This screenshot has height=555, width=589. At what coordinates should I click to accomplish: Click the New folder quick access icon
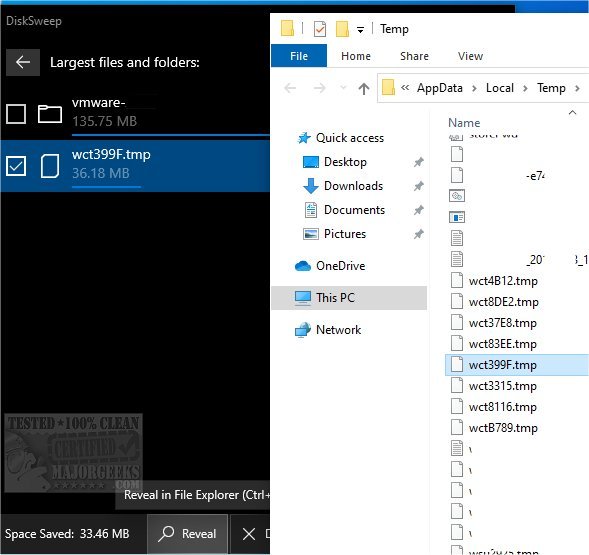point(342,29)
